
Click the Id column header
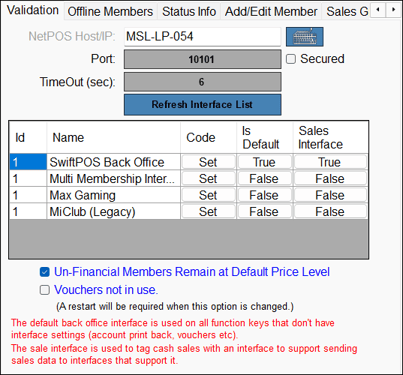coord(28,138)
